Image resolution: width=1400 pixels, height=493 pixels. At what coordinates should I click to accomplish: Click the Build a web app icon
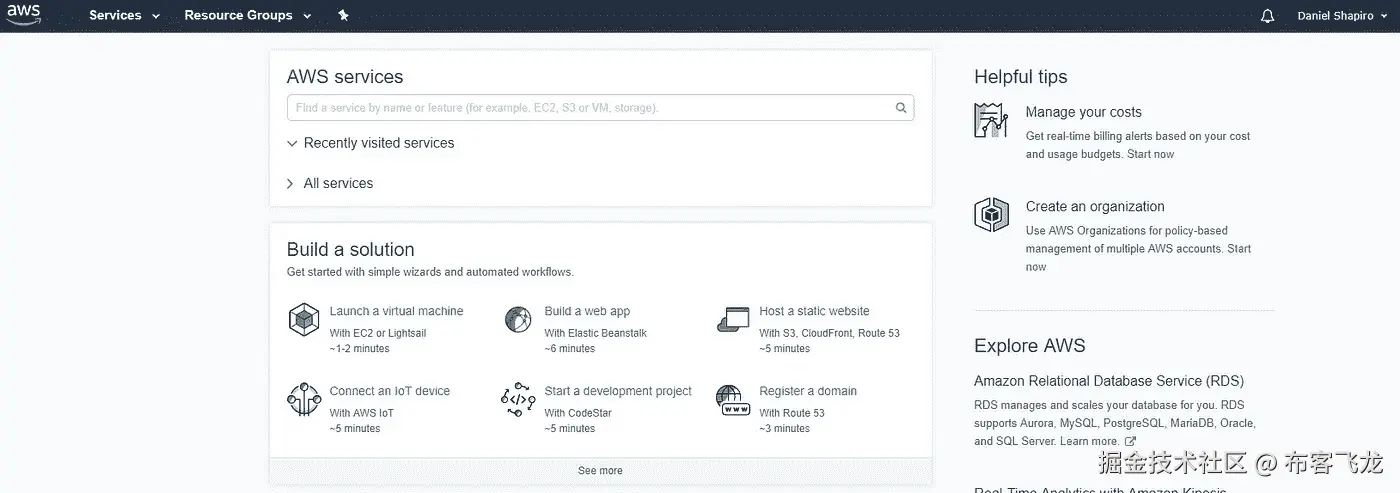(518, 320)
